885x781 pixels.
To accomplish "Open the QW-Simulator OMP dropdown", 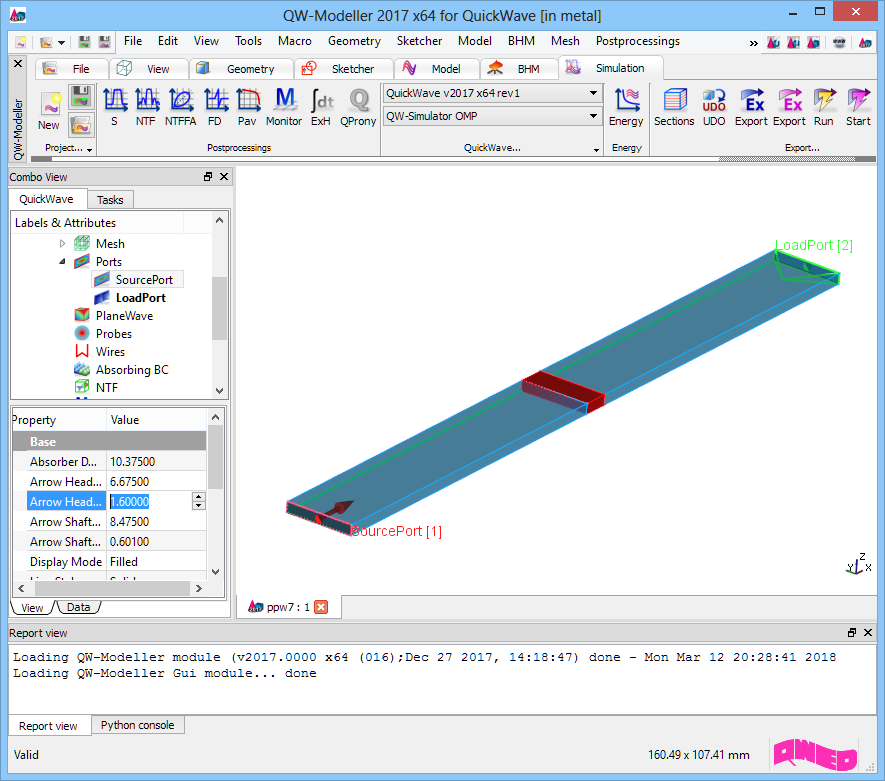I will 593,117.
